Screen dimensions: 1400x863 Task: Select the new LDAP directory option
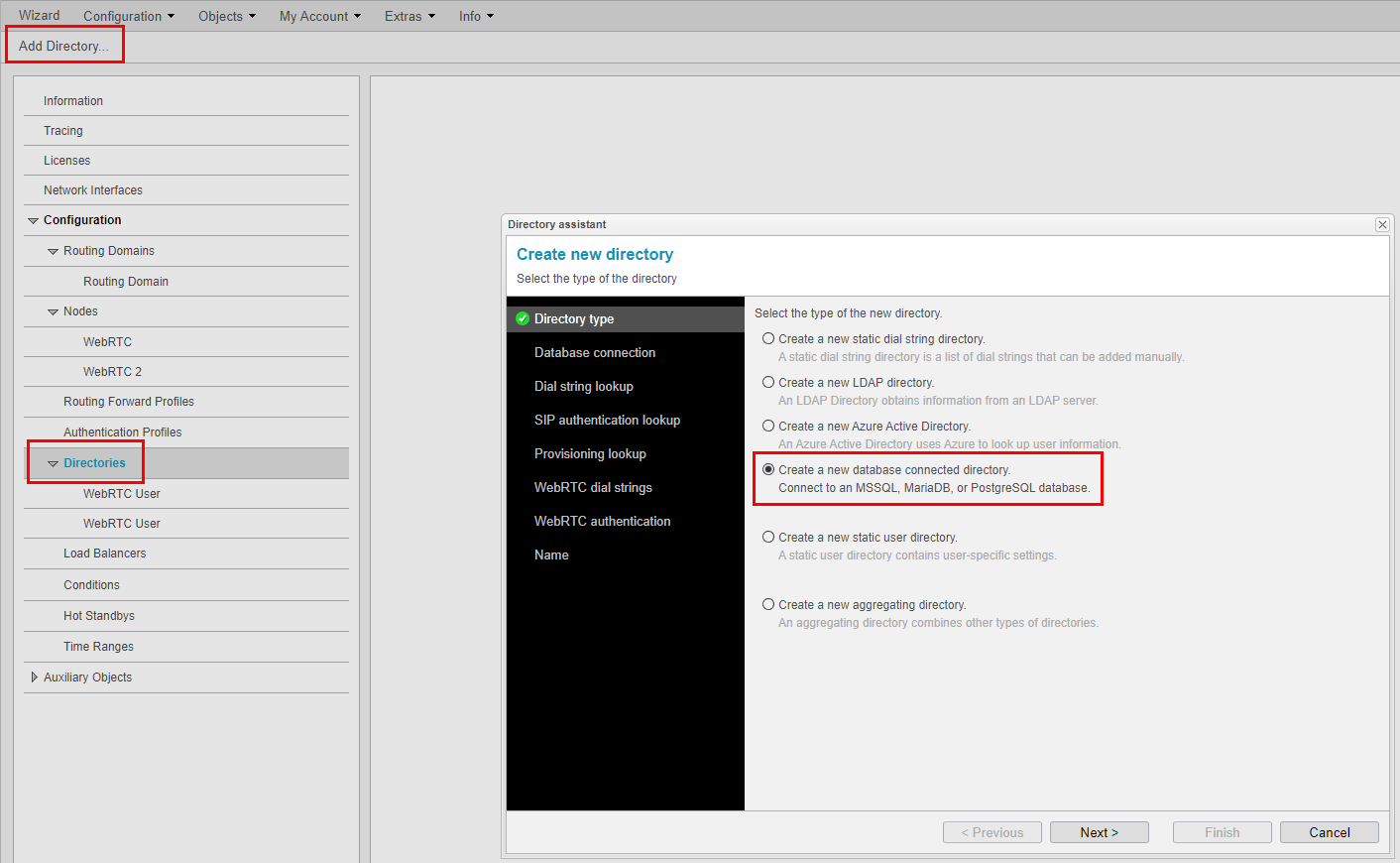(x=768, y=382)
